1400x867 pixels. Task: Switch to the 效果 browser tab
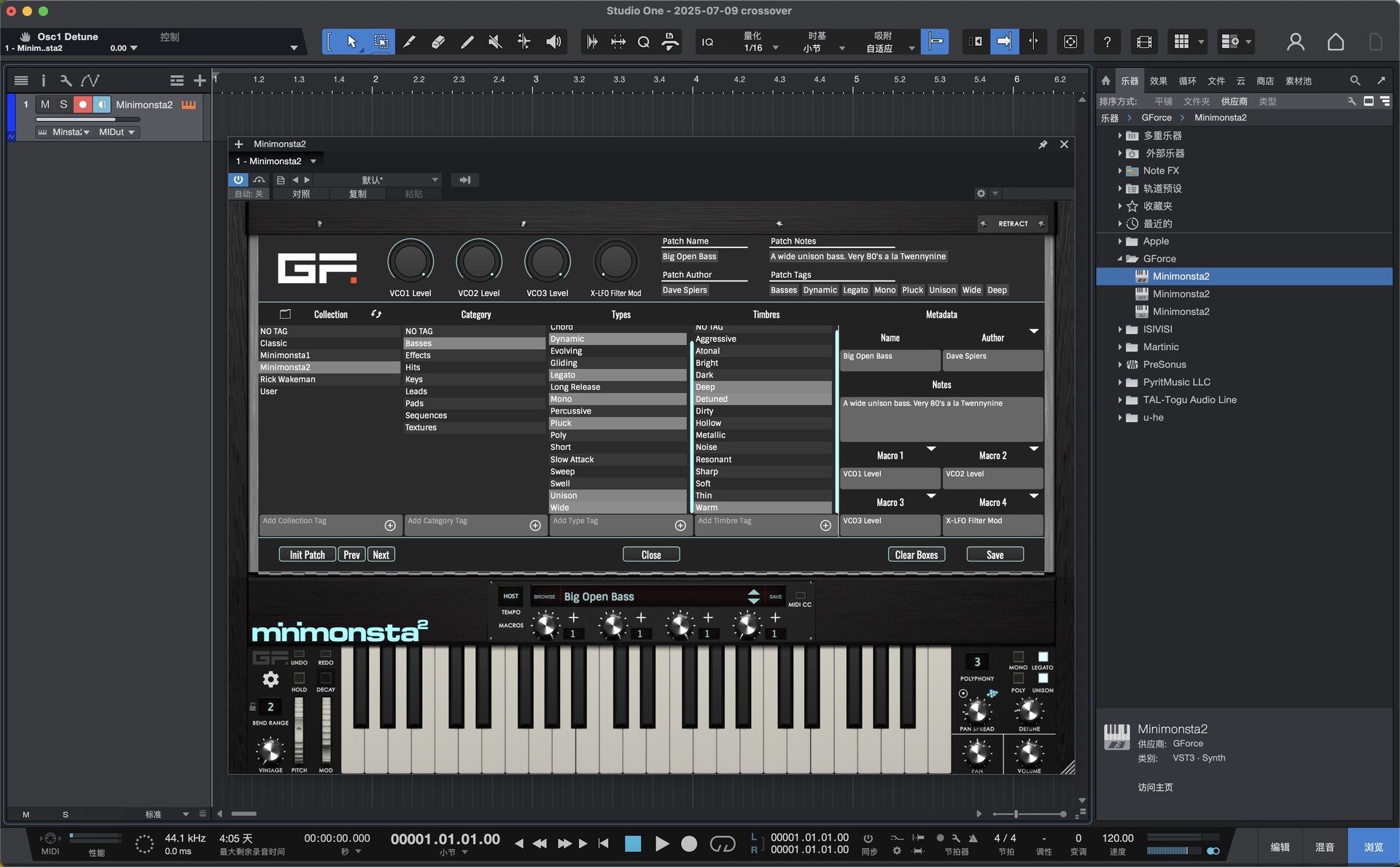tap(1158, 81)
